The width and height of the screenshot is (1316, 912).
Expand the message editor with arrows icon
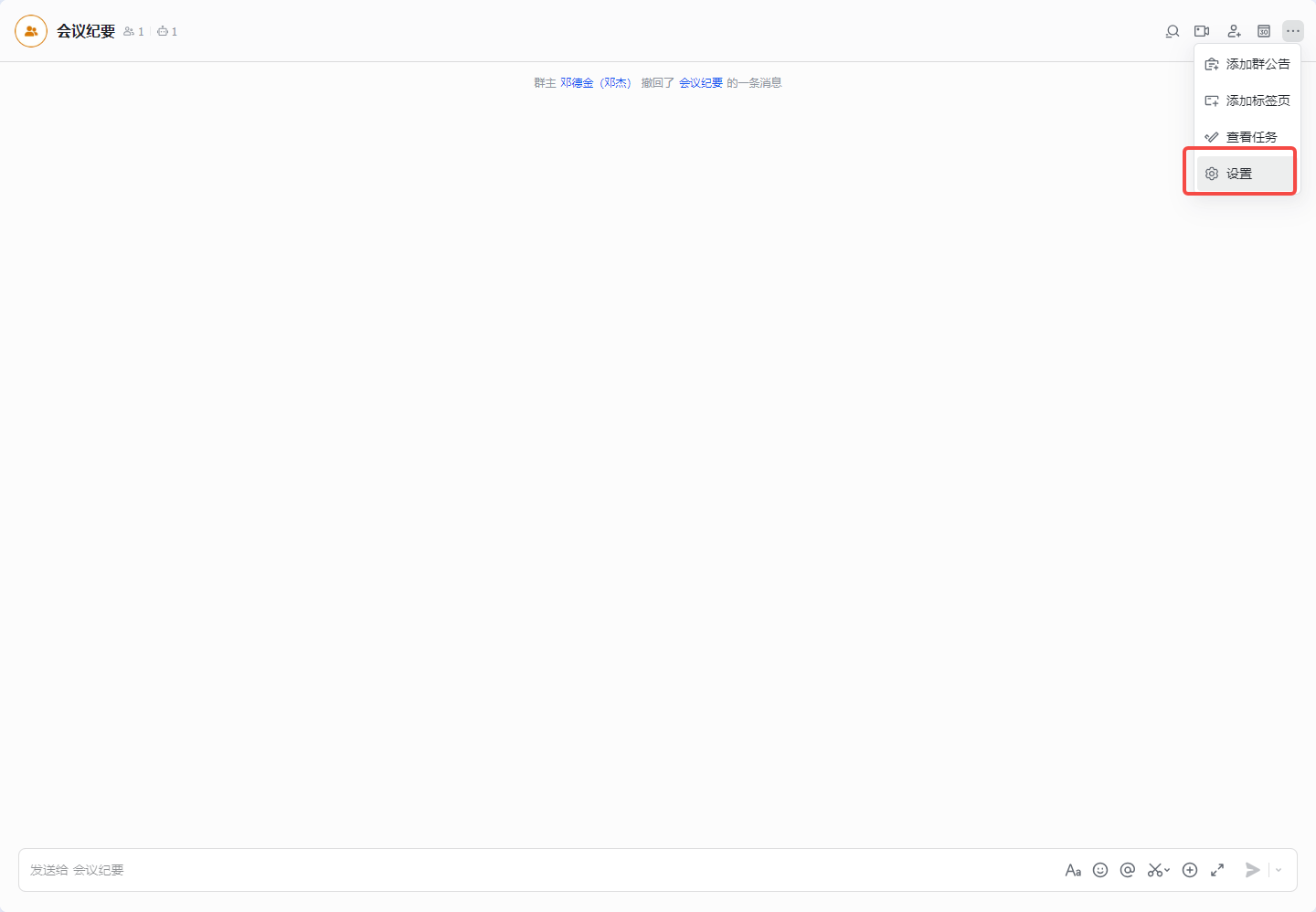click(1217, 870)
